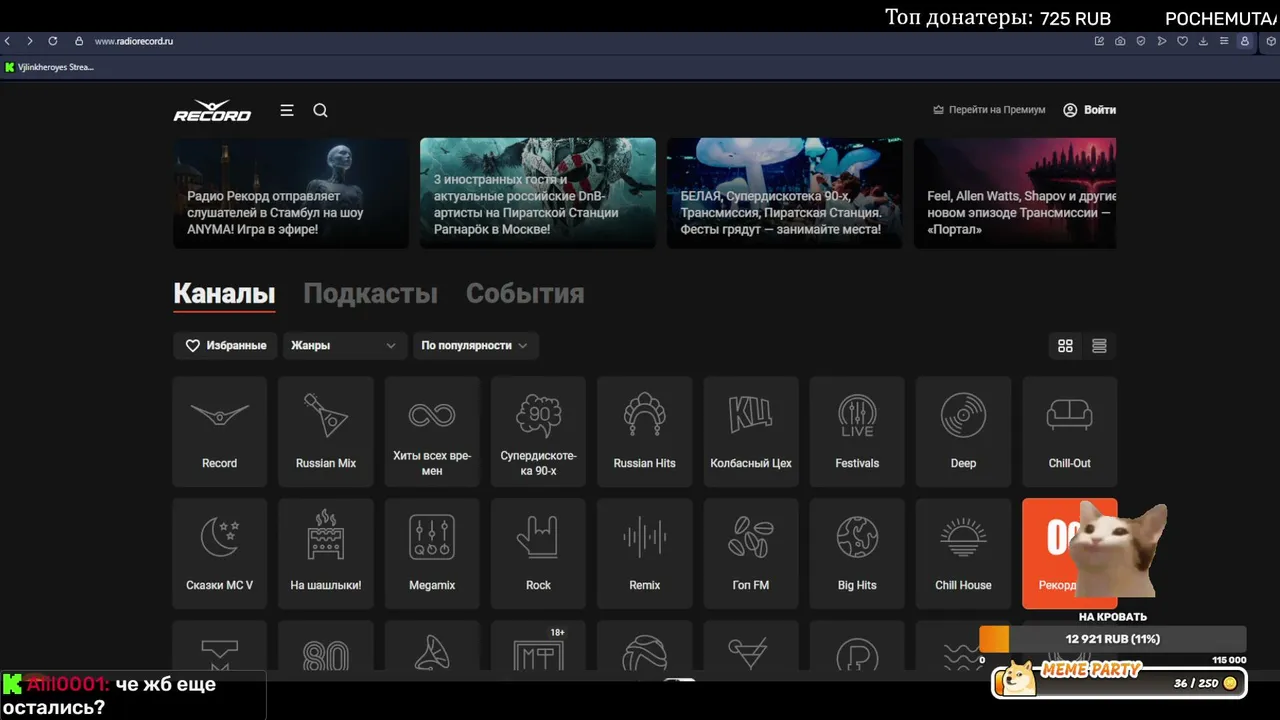This screenshot has height=720, width=1280.
Task: Select the Deep channel tile
Action: pos(963,431)
